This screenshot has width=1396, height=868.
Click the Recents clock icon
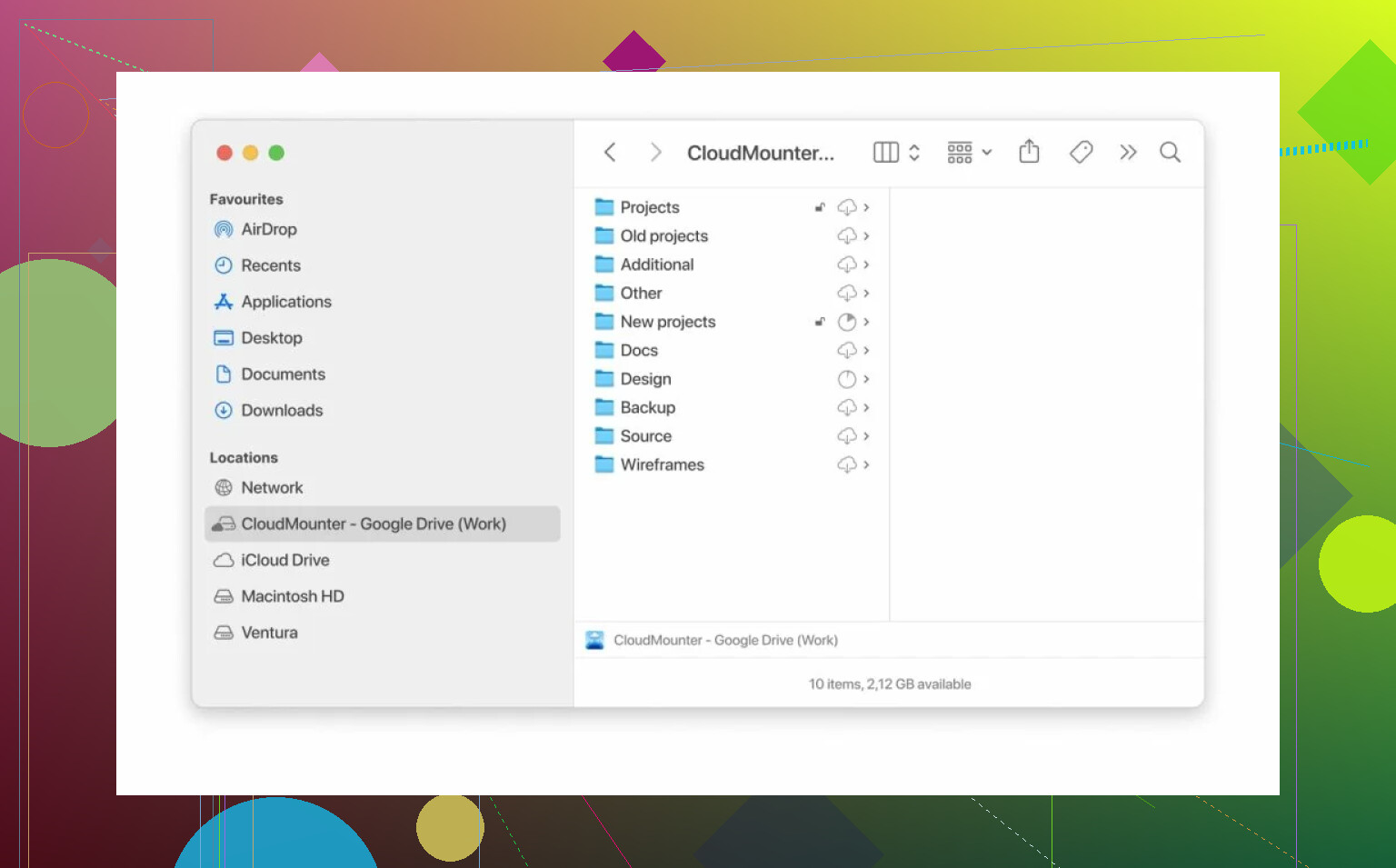point(224,265)
